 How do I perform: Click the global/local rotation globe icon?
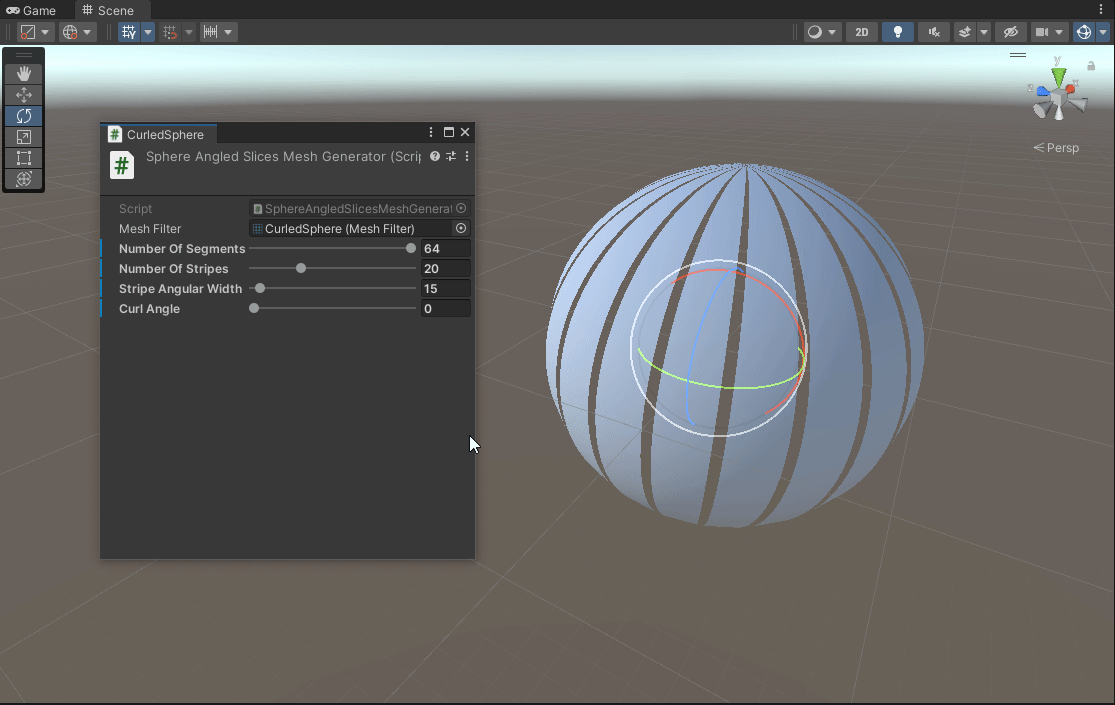pos(70,32)
